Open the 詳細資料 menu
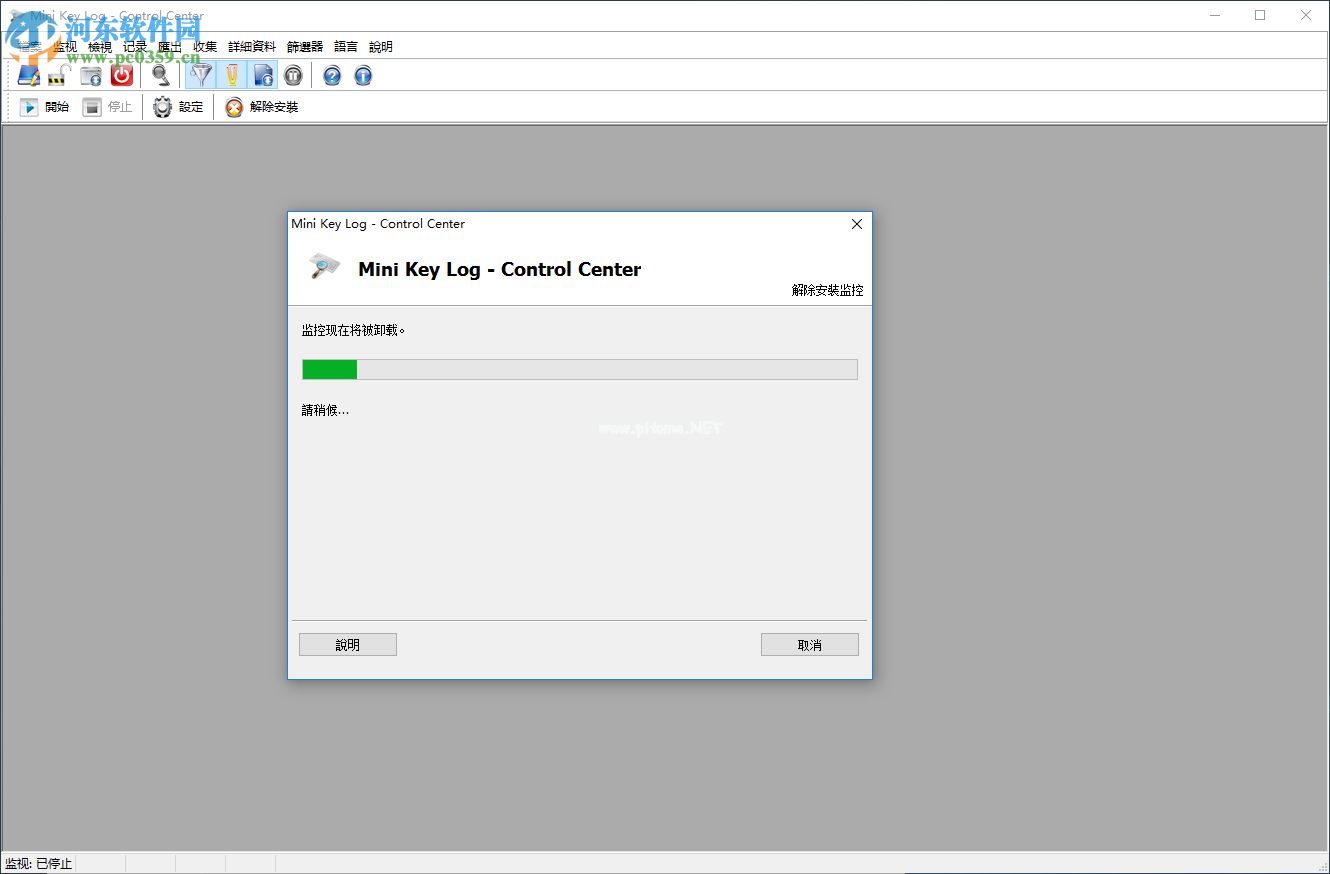 tap(252, 47)
